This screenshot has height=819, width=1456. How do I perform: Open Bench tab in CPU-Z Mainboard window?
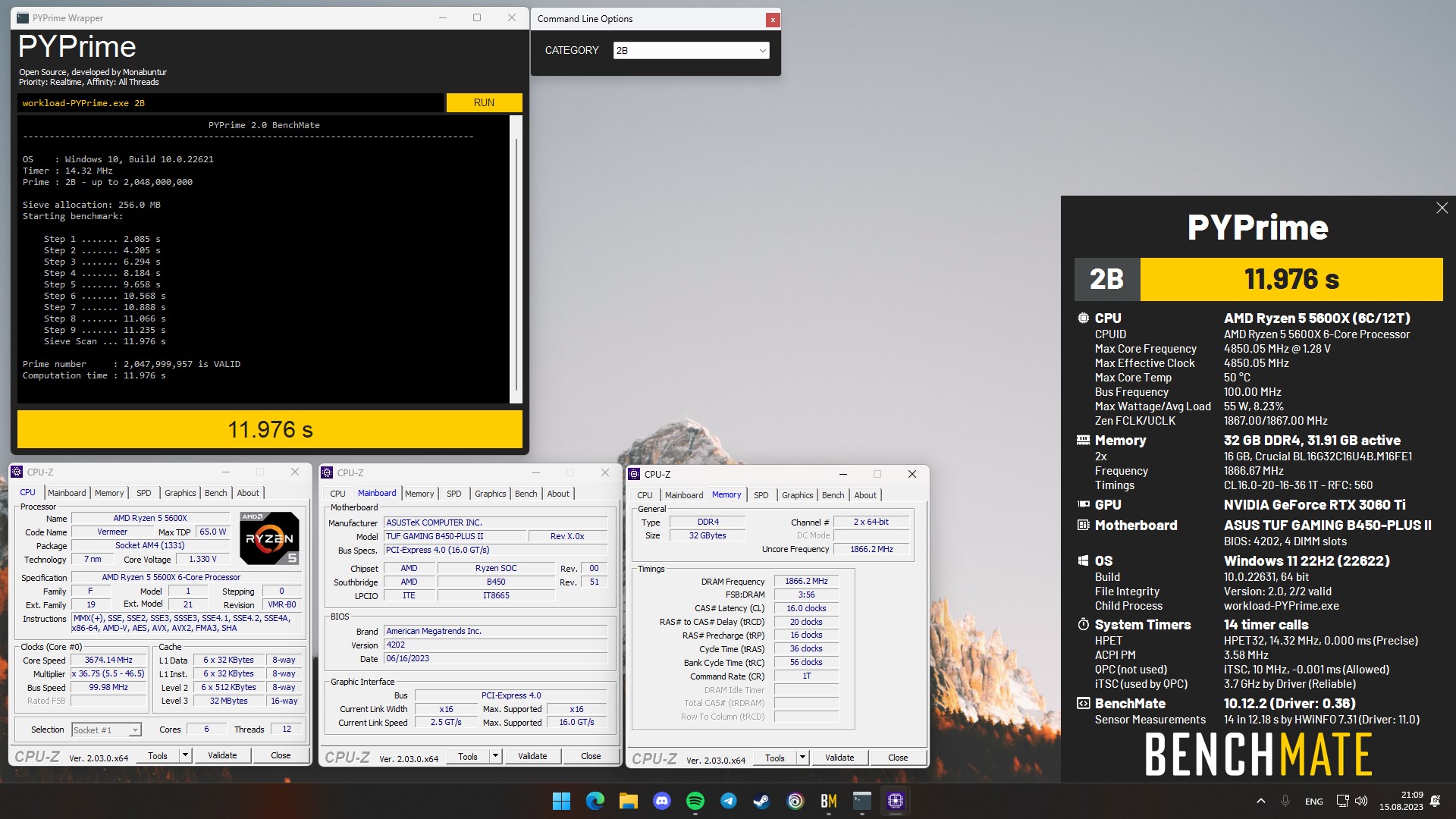(x=526, y=494)
